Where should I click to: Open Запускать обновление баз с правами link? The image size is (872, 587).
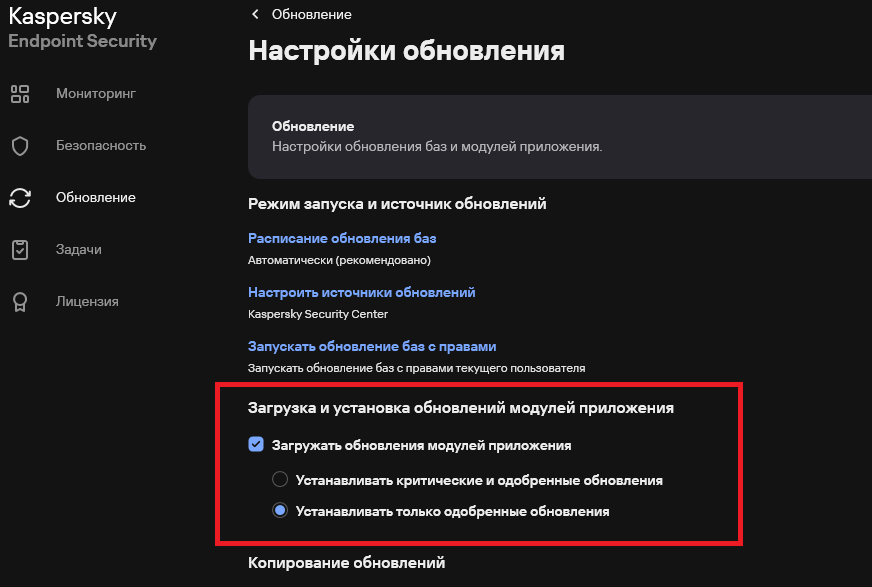pos(372,346)
